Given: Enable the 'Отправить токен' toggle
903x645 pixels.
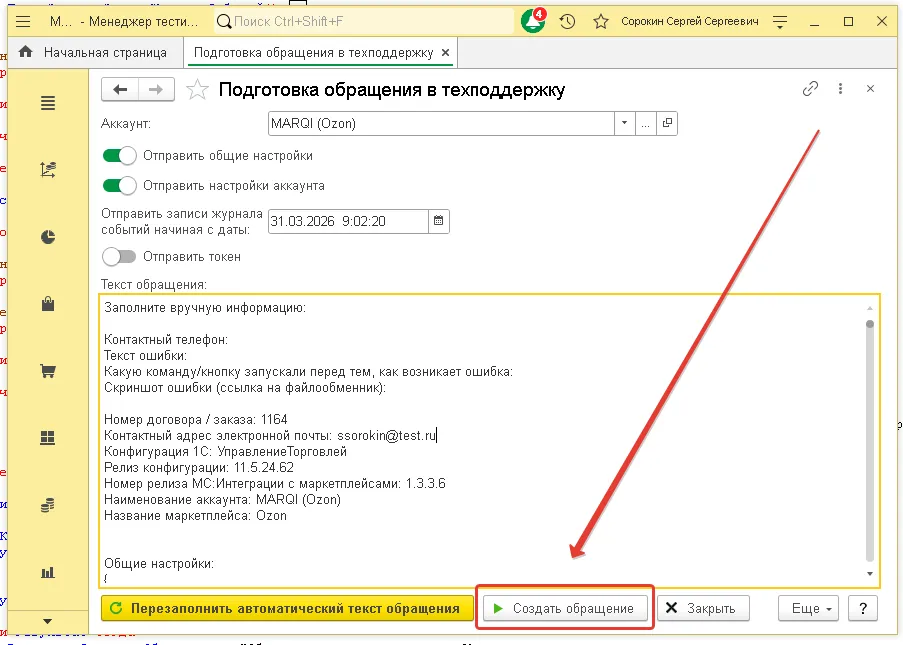Looking at the screenshot, I should 119,257.
